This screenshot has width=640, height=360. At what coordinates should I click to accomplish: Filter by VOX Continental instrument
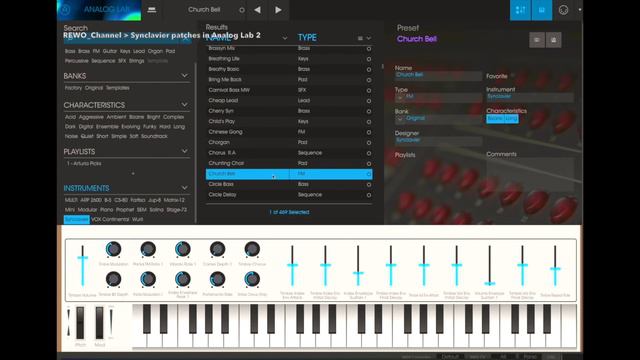pyautogui.click(x=110, y=219)
